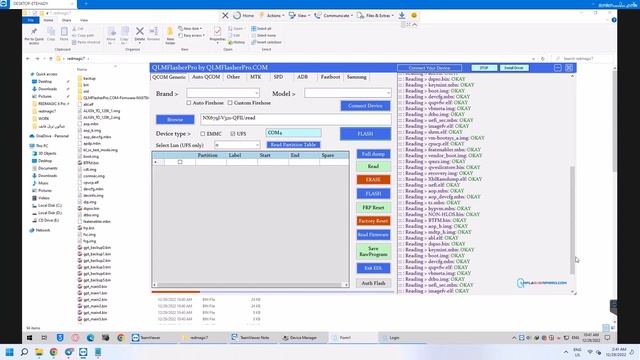Click Rename icon in Explorer ribbon
Image resolution: width=640 pixels, height=360 pixels.
(x=153, y=34)
